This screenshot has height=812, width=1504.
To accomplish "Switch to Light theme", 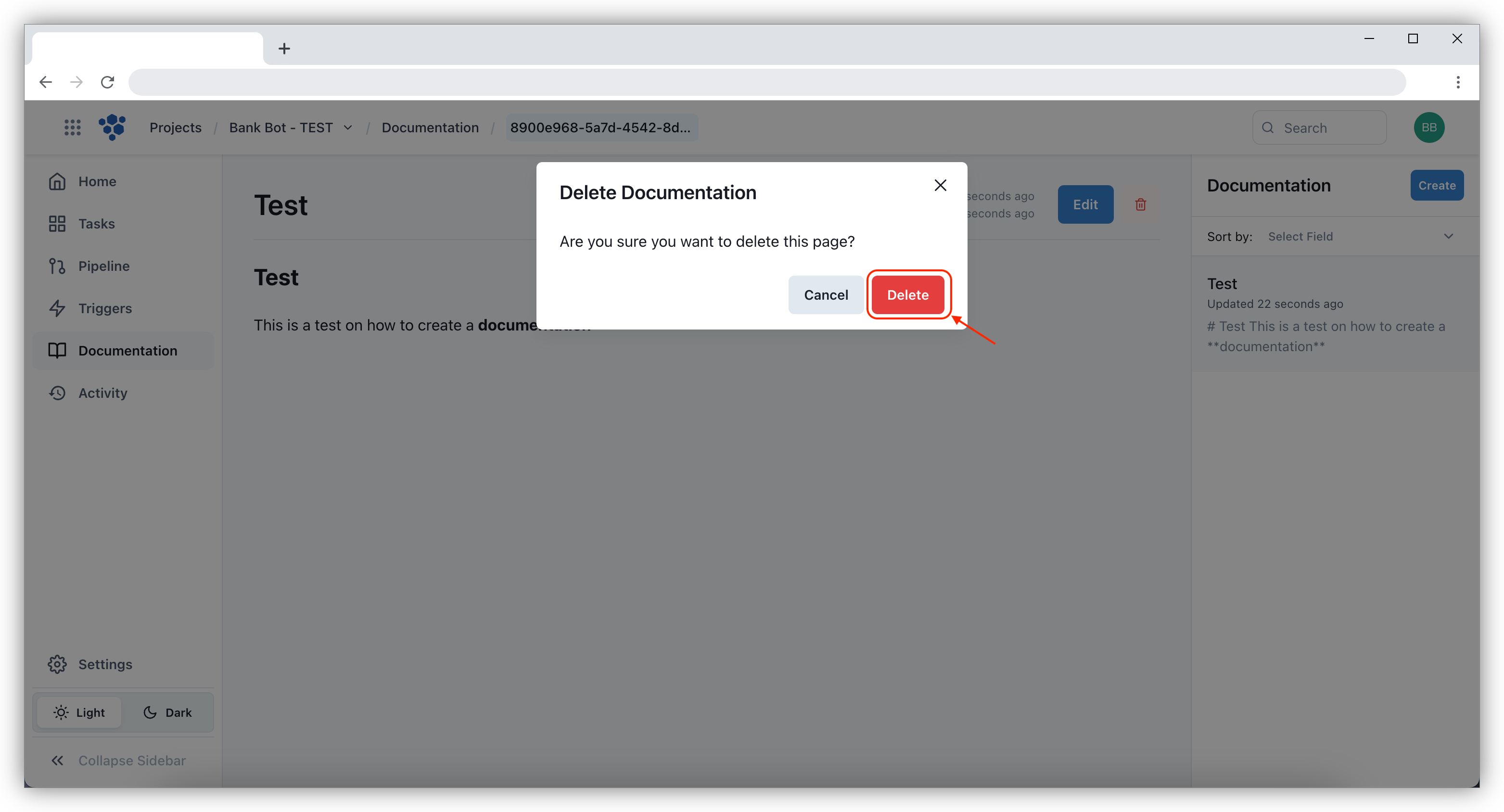I will (80, 712).
